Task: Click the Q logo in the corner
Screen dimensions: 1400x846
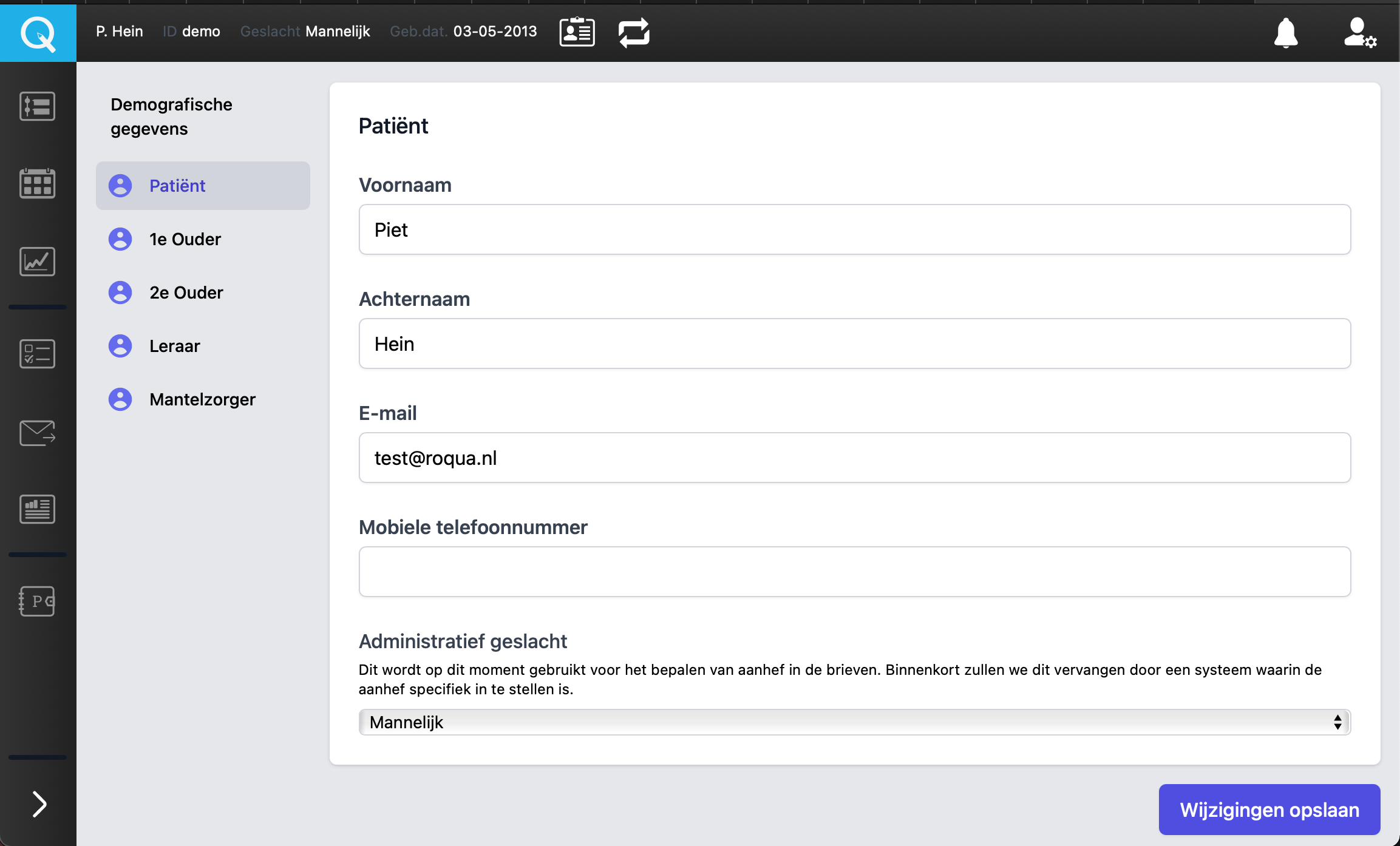Action: click(x=38, y=33)
